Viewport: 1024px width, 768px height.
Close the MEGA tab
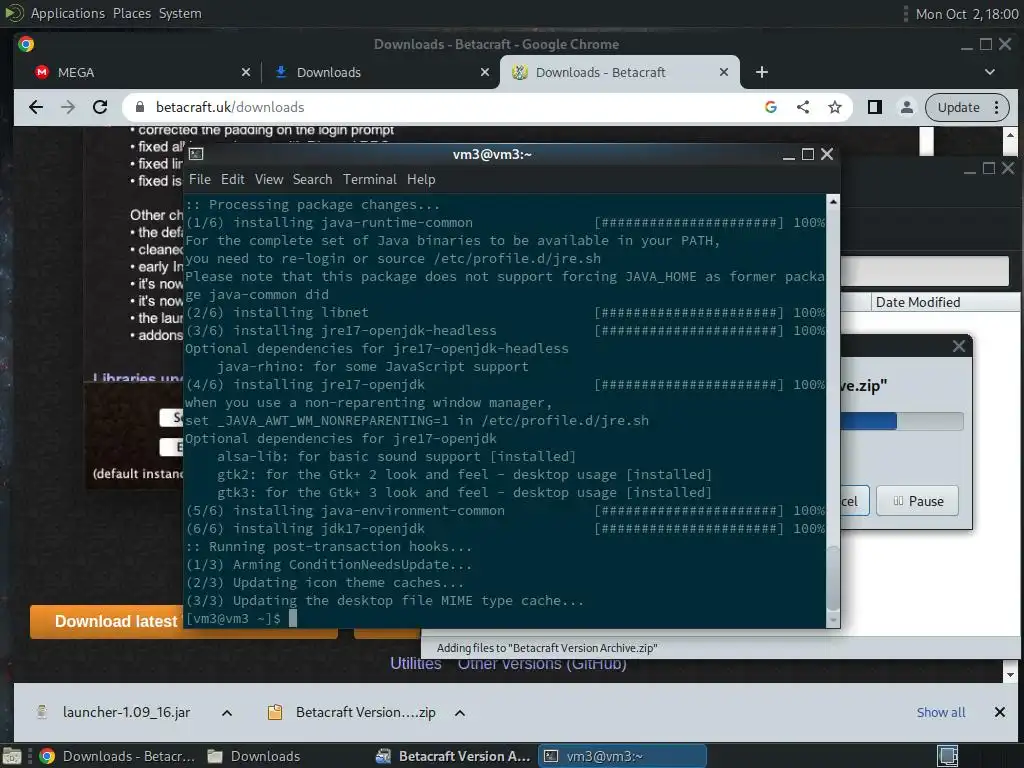[246, 72]
